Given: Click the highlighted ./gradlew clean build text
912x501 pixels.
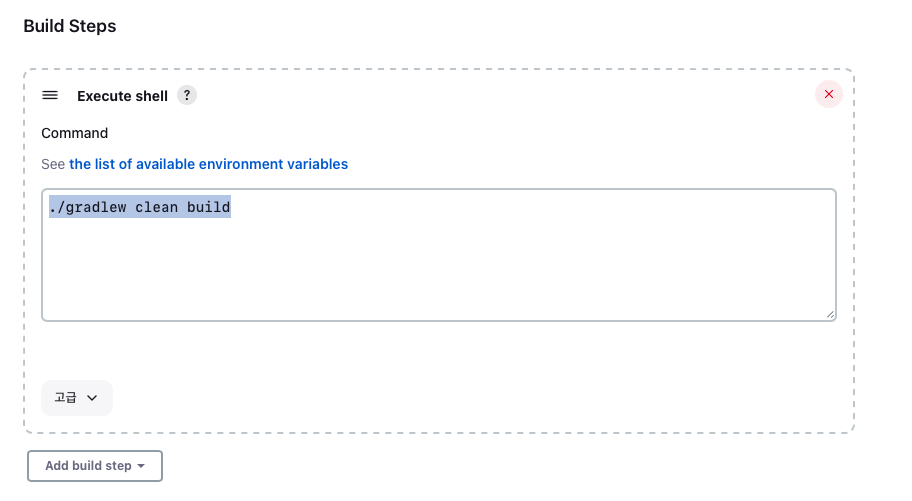Looking at the screenshot, I should point(140,207).
